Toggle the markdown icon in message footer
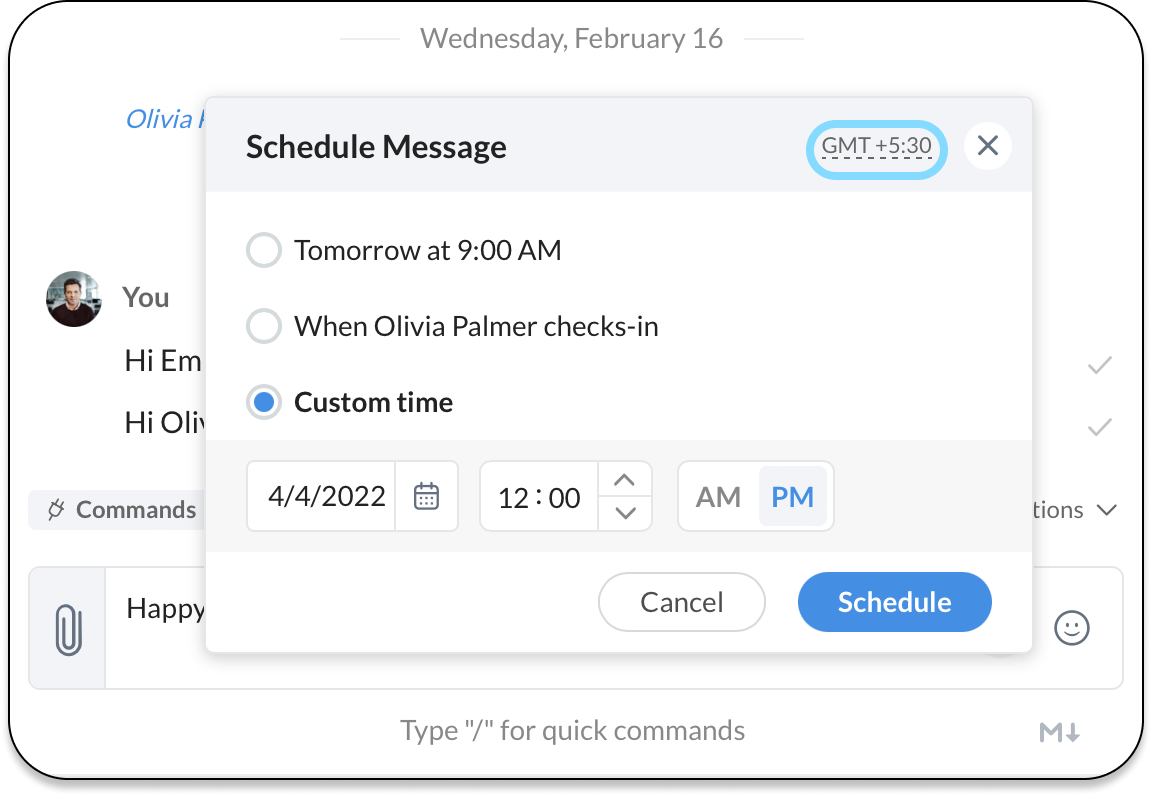 (x=1060, y=733)
